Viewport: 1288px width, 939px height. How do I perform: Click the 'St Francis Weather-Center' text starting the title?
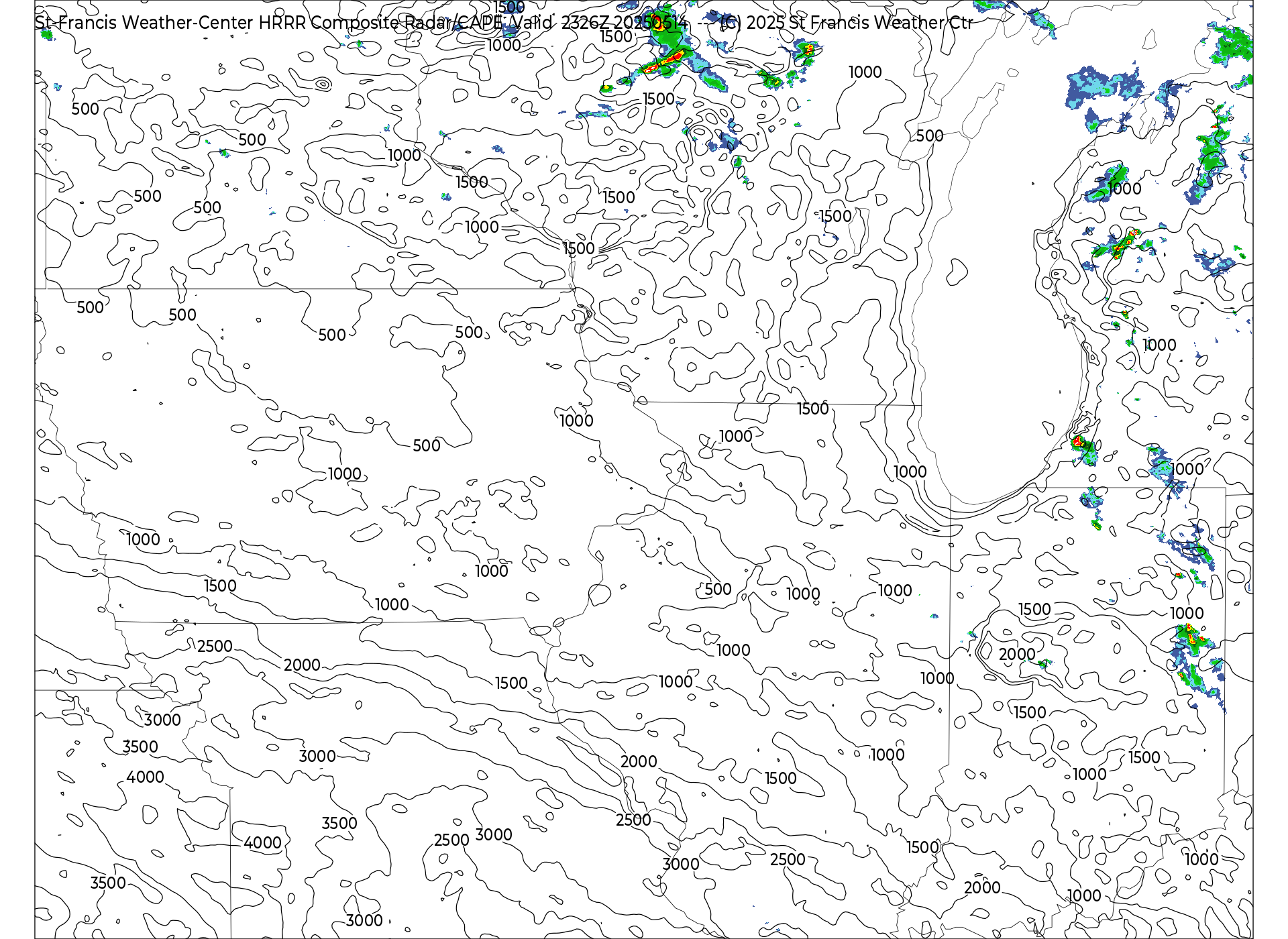[x=144, y=23]
